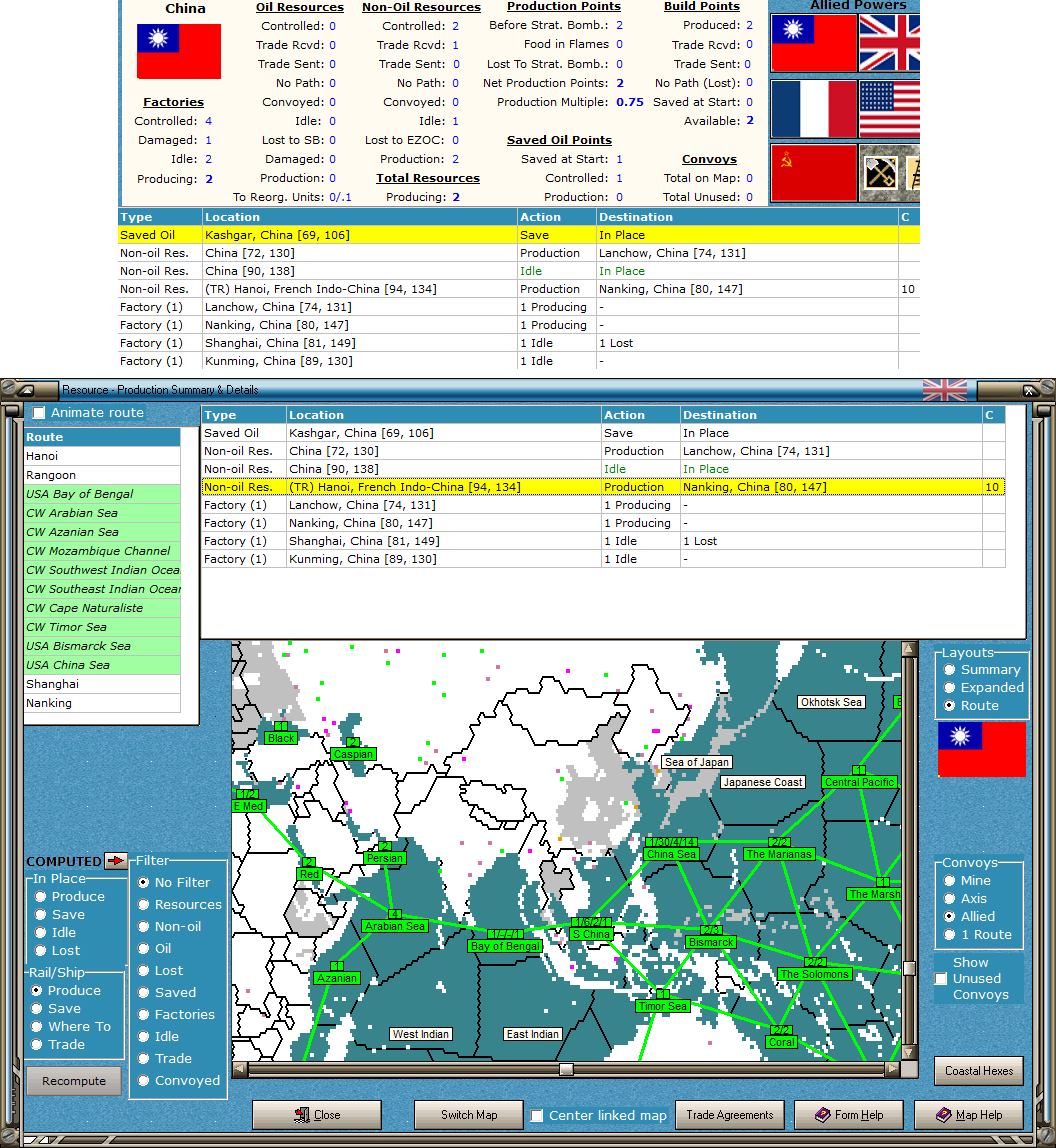
Task: Choose 1 Route in the Convoys options
Action: pyautogui.click(x=950, y=935)
